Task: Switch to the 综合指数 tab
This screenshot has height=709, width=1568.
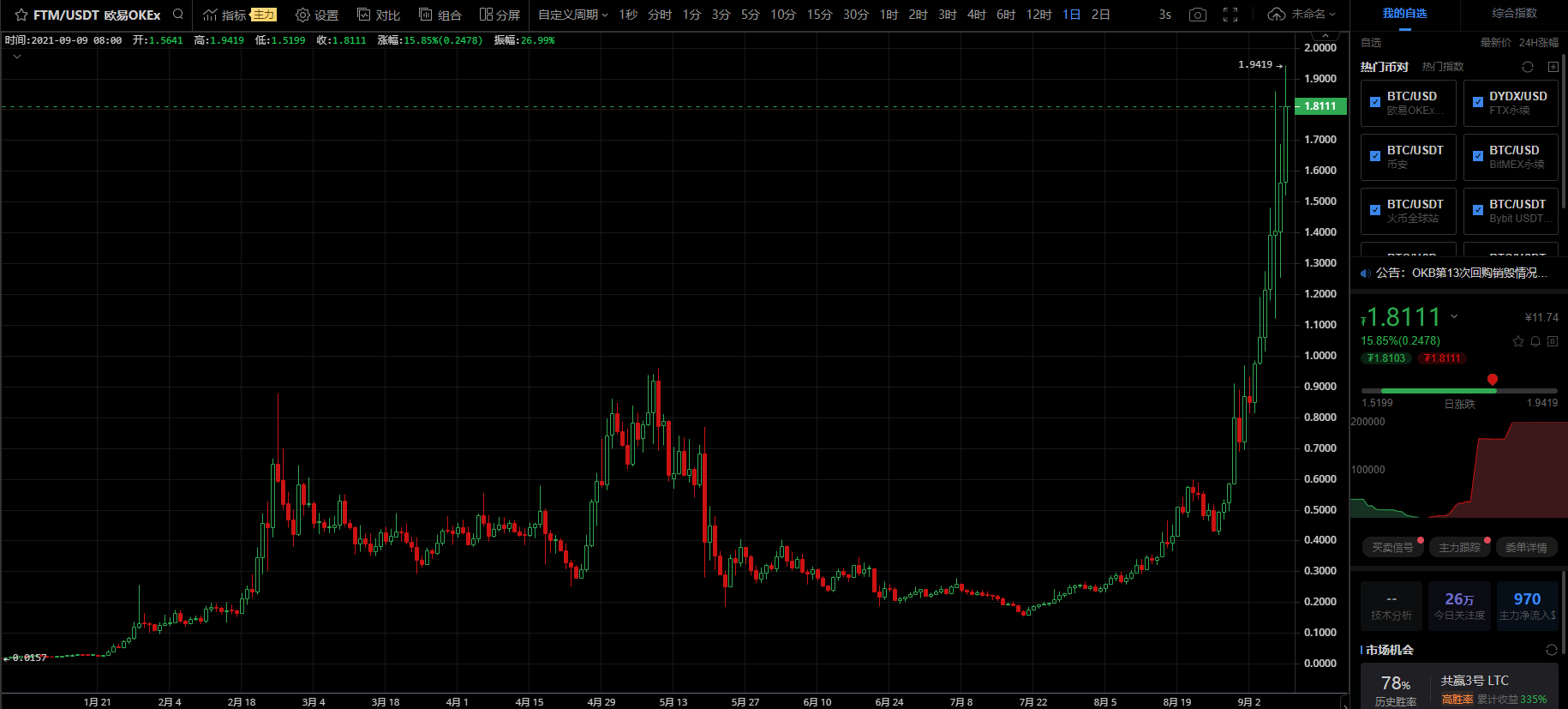Action: click(x=1514, y=14)
